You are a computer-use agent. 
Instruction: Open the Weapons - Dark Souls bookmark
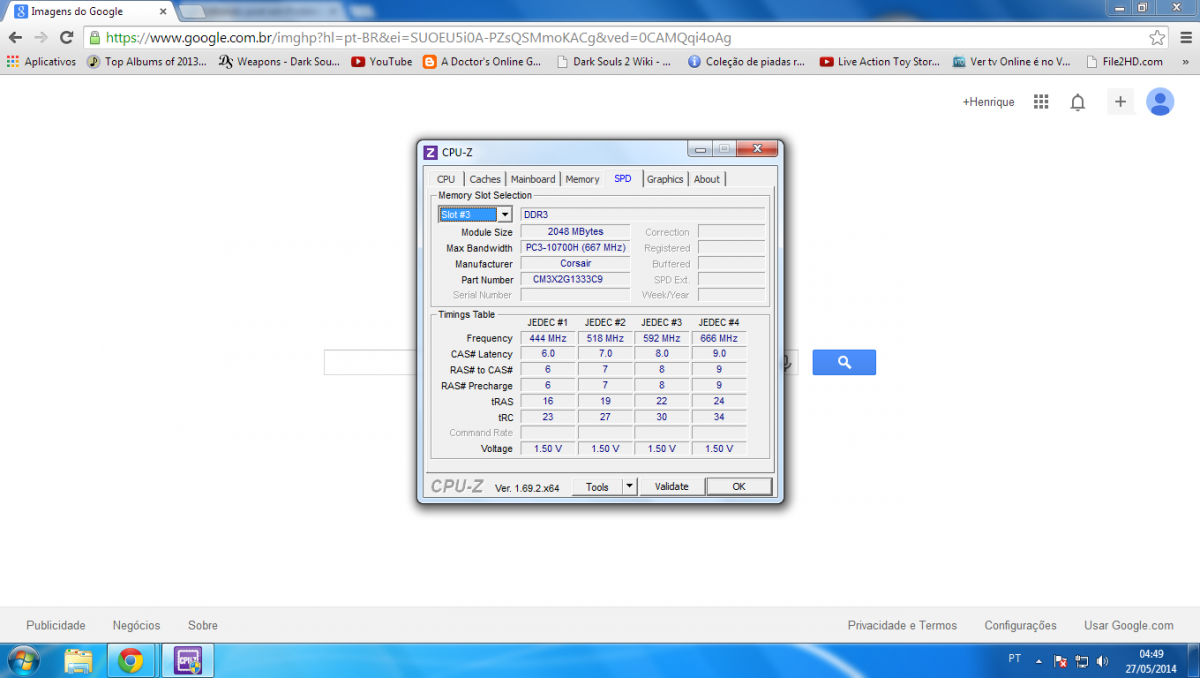(x=280, y=61)
